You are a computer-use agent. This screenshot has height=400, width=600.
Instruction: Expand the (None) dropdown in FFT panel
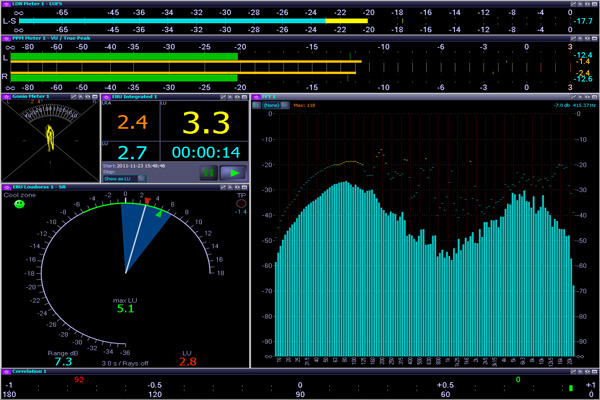pyautogui.click(x=276, y=105)
